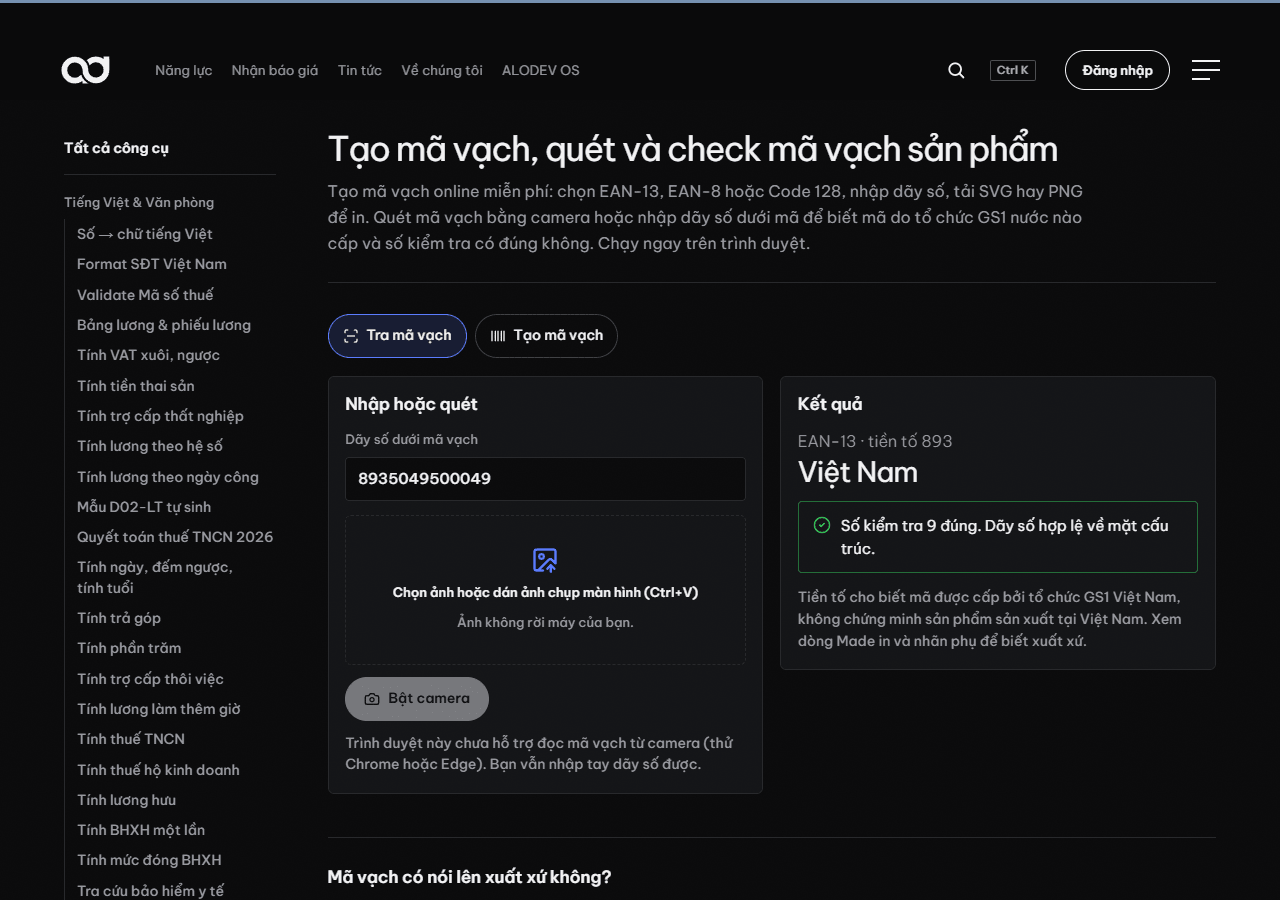Open the Tính thuế hộ kinh doanh tool

pyautogui.click(x=158, y=770)
